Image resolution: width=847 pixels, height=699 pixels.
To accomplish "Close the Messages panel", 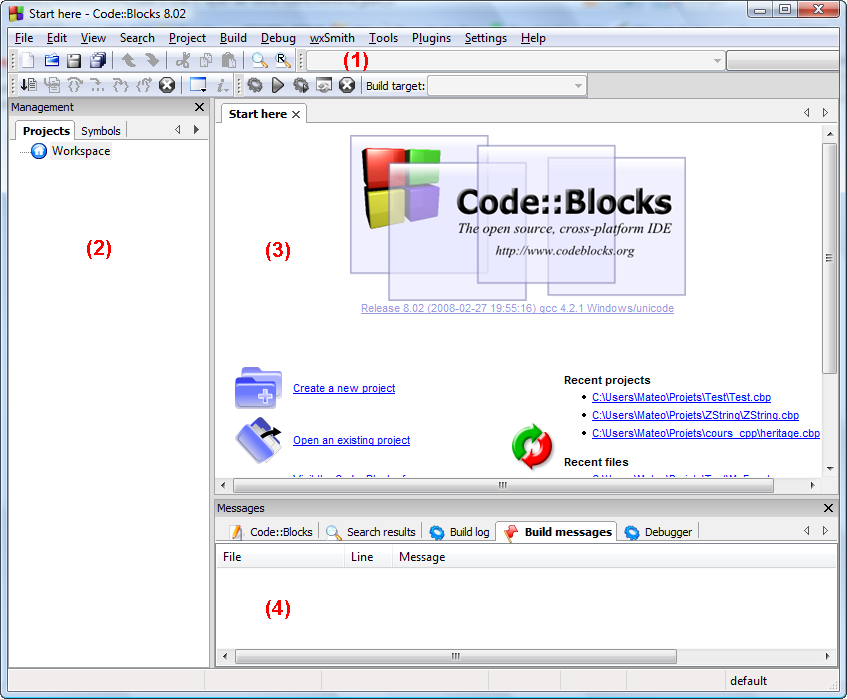I will click(x=828, y=508).
